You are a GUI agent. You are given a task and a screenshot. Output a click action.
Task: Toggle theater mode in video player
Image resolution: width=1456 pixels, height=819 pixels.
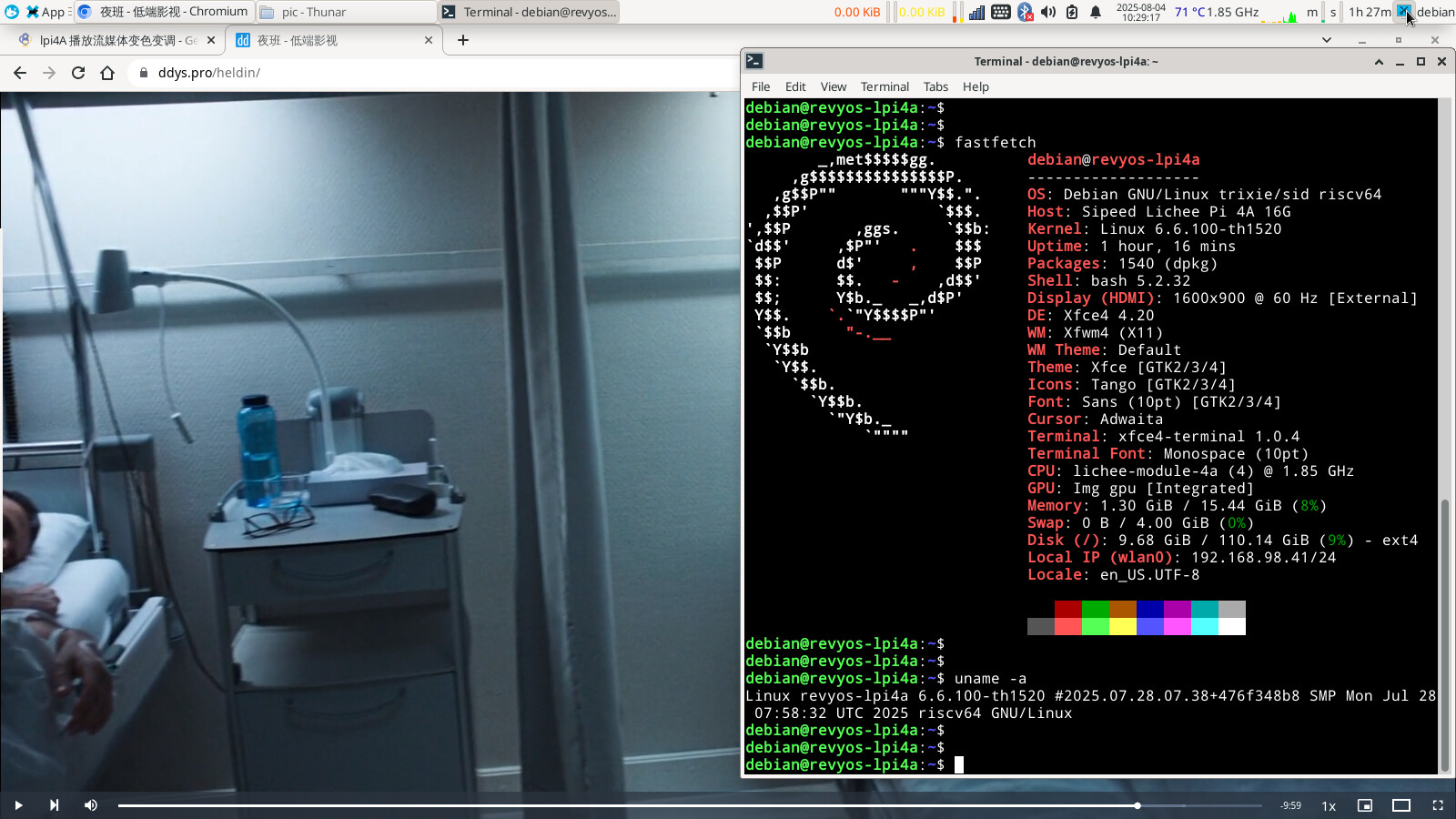point(1401,805)
